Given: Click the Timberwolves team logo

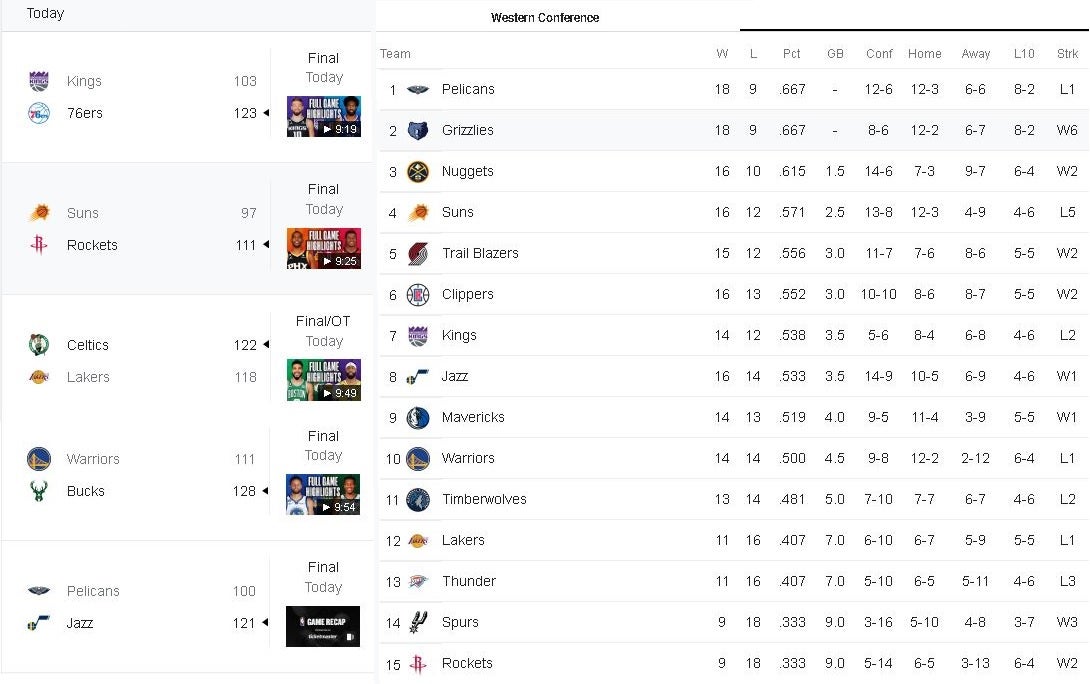Looking at the screenshot, I should 418,500.
